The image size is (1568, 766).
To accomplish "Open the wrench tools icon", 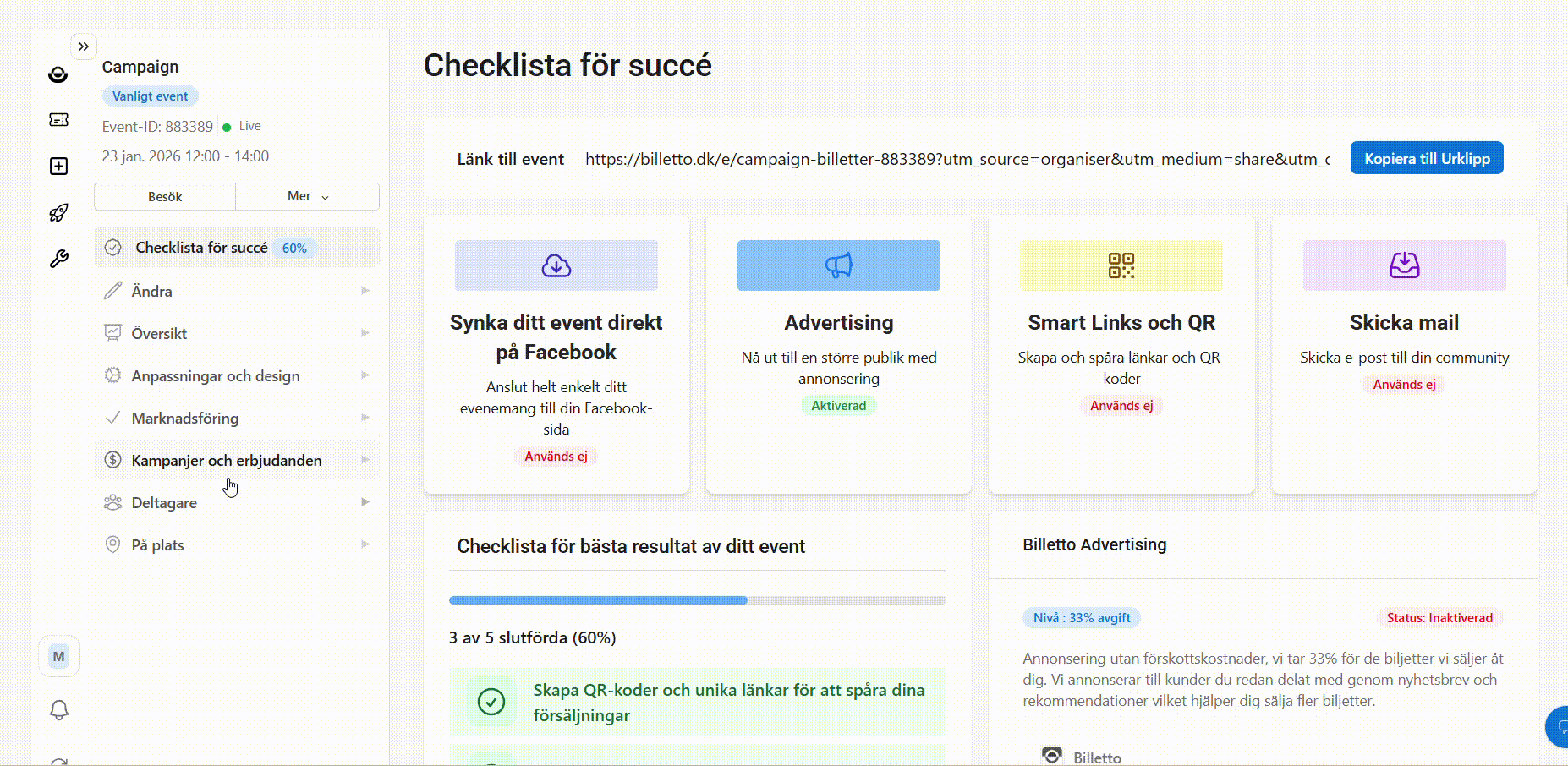I will pos(58,259).
